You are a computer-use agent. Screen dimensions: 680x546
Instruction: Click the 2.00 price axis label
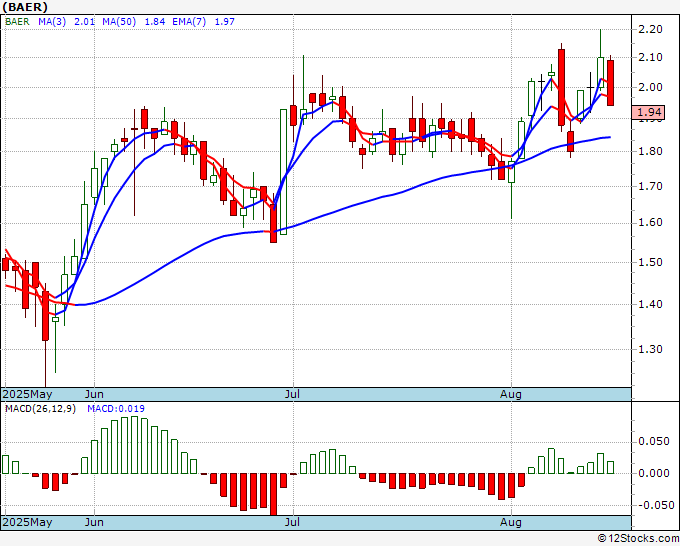pos(651,87)
